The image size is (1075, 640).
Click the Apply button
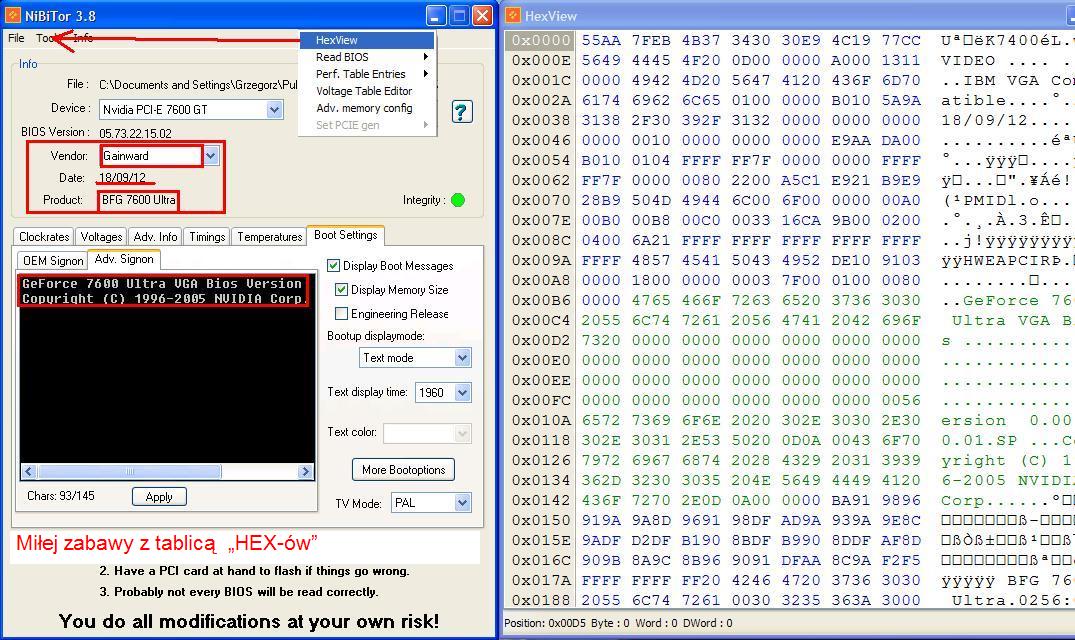[x=159, y=497]
